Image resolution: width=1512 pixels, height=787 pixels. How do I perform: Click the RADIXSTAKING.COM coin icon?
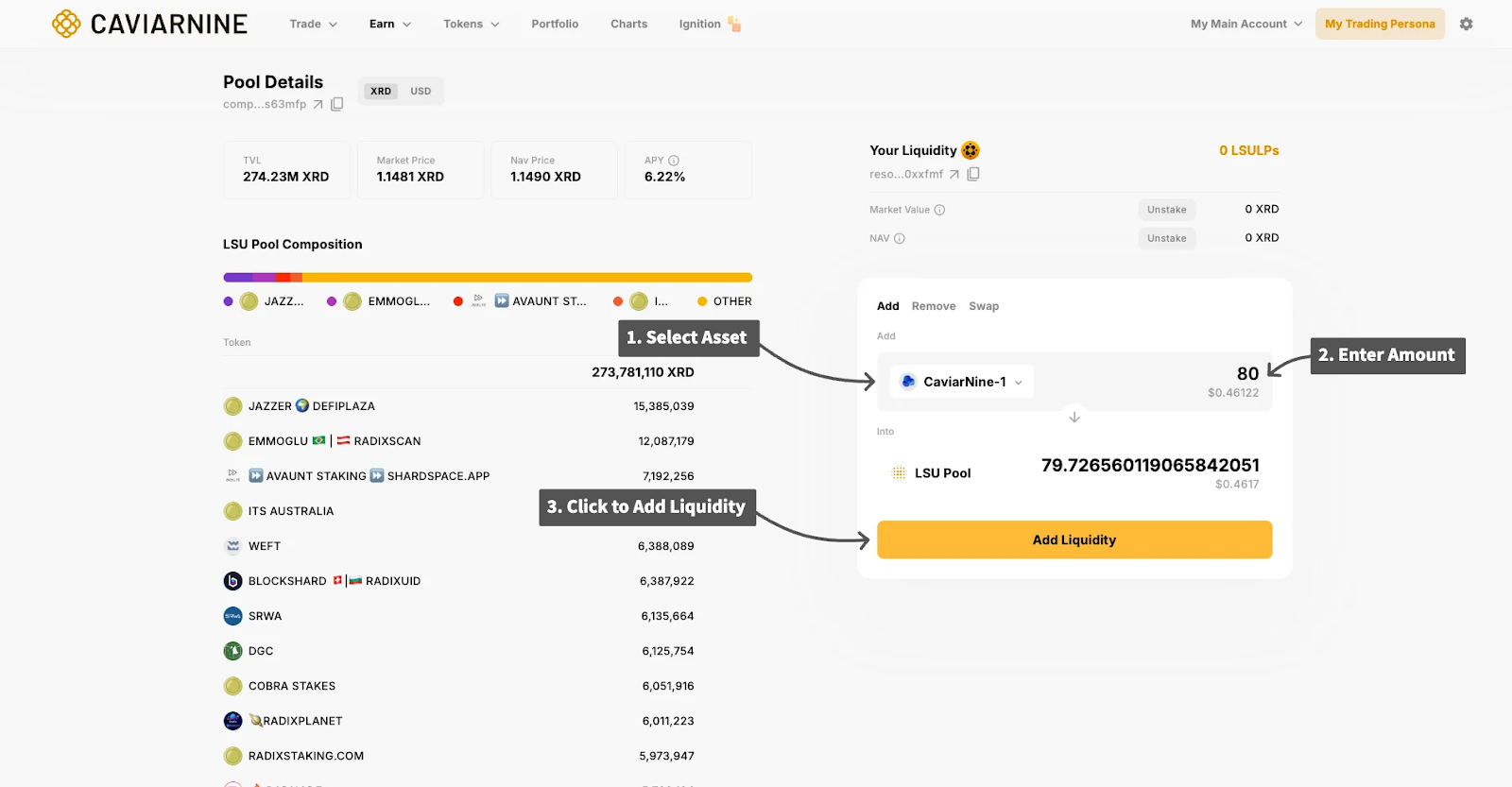coord(233,756)
